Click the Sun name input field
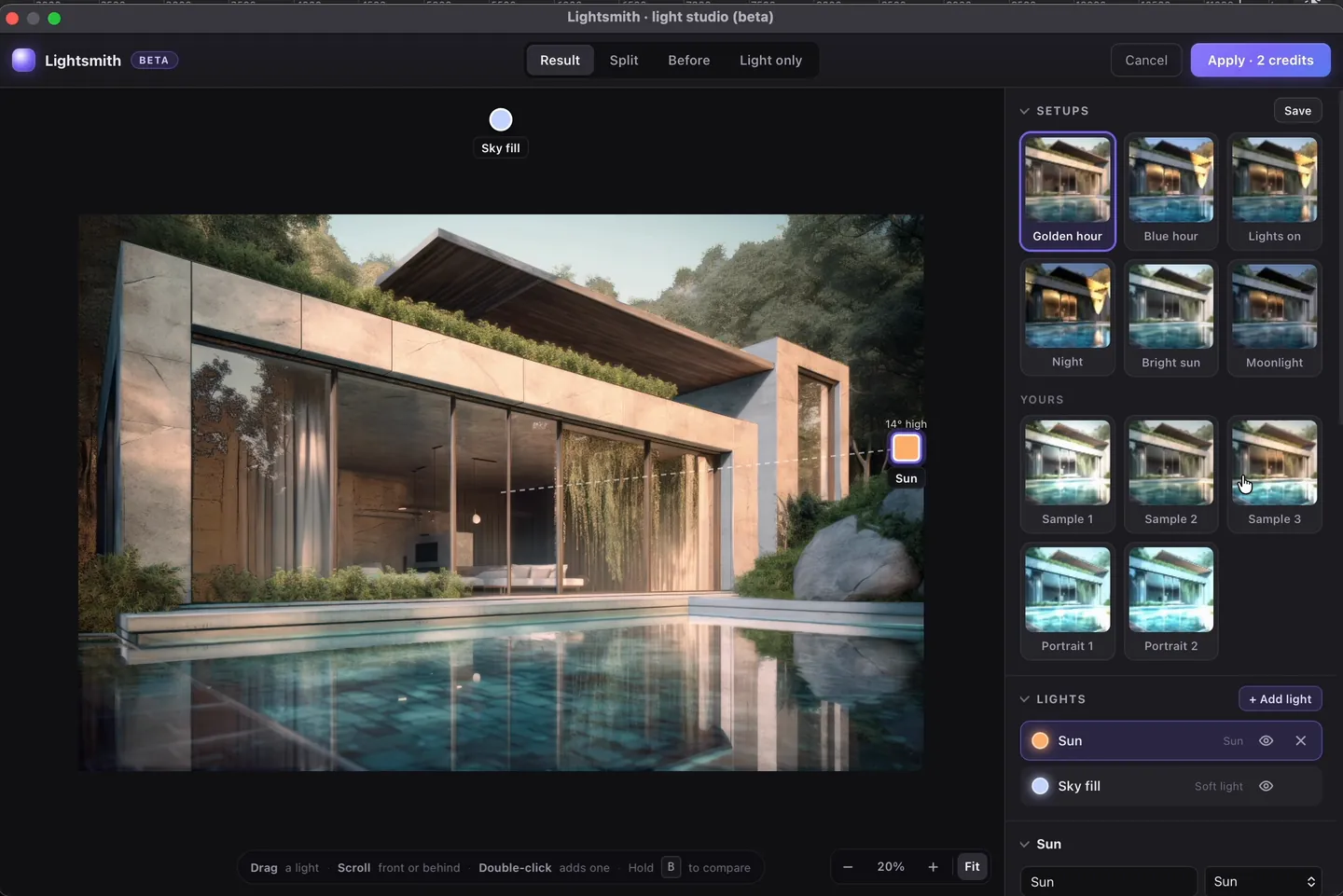Image resolution: width=1343 pixels, height=896 pixels. [1108, 881]
